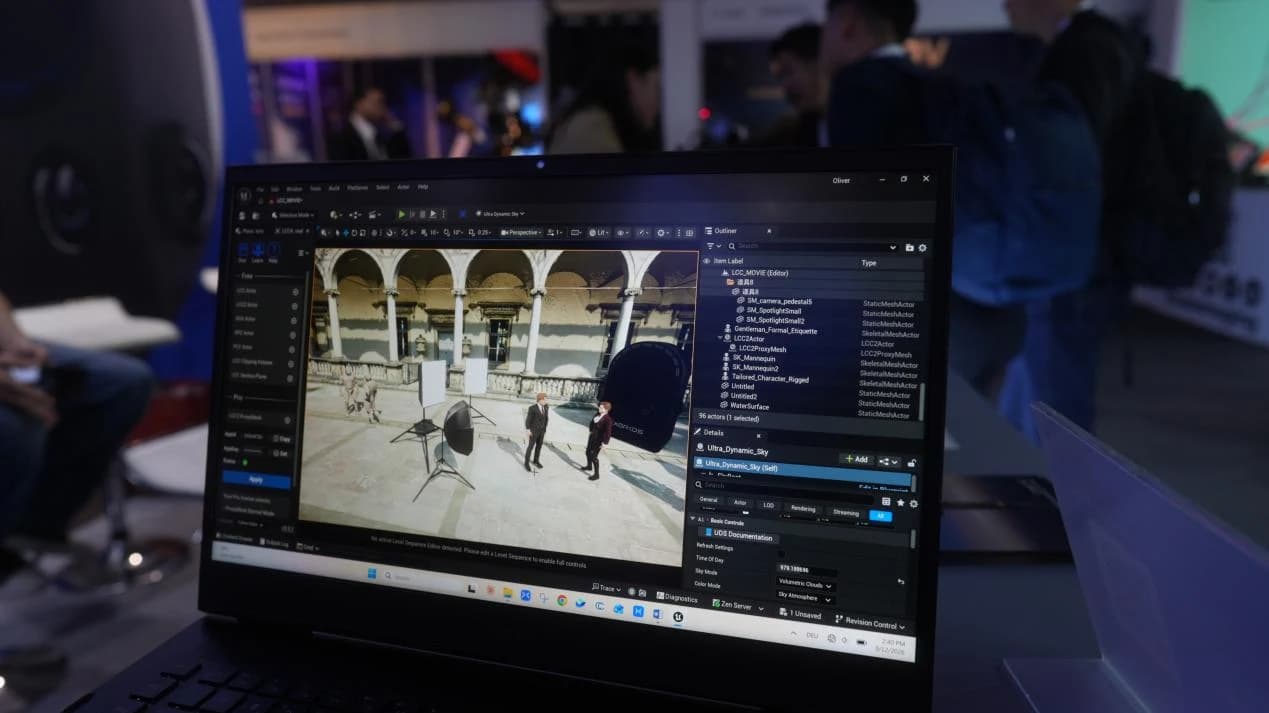This screenshot has width=1269, height=713.
Task: Click the Type column header
Action: [868, 263]
